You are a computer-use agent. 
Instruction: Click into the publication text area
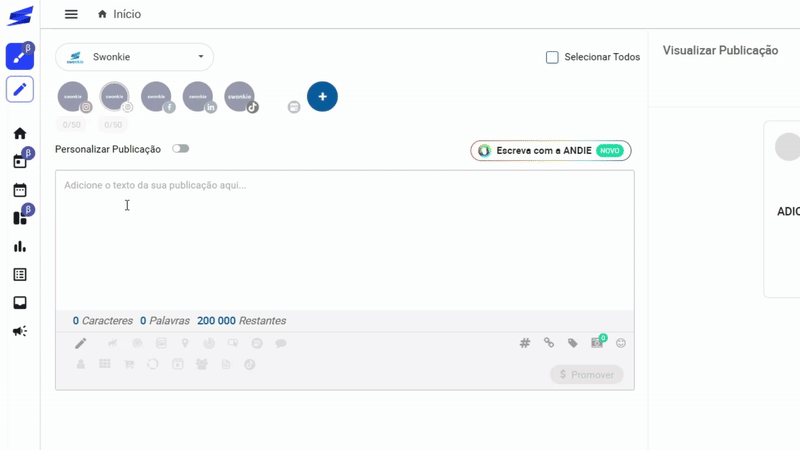click(344, 240)
